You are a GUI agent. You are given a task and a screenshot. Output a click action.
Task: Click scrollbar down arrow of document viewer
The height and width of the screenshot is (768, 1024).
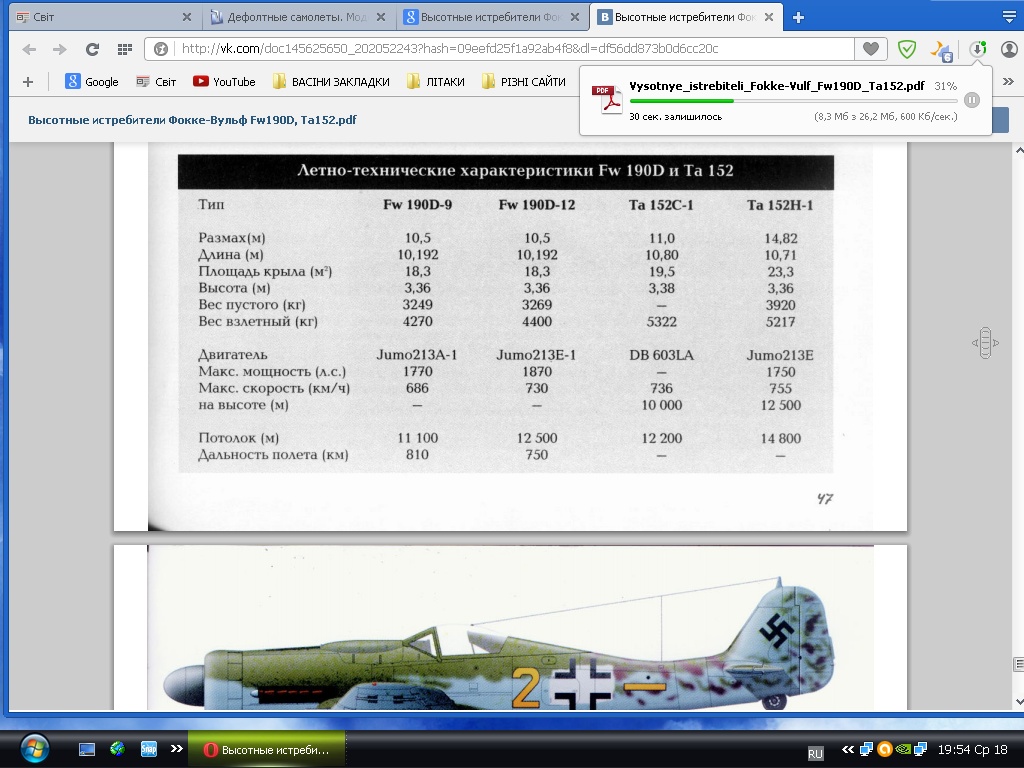coord(1018,702)
